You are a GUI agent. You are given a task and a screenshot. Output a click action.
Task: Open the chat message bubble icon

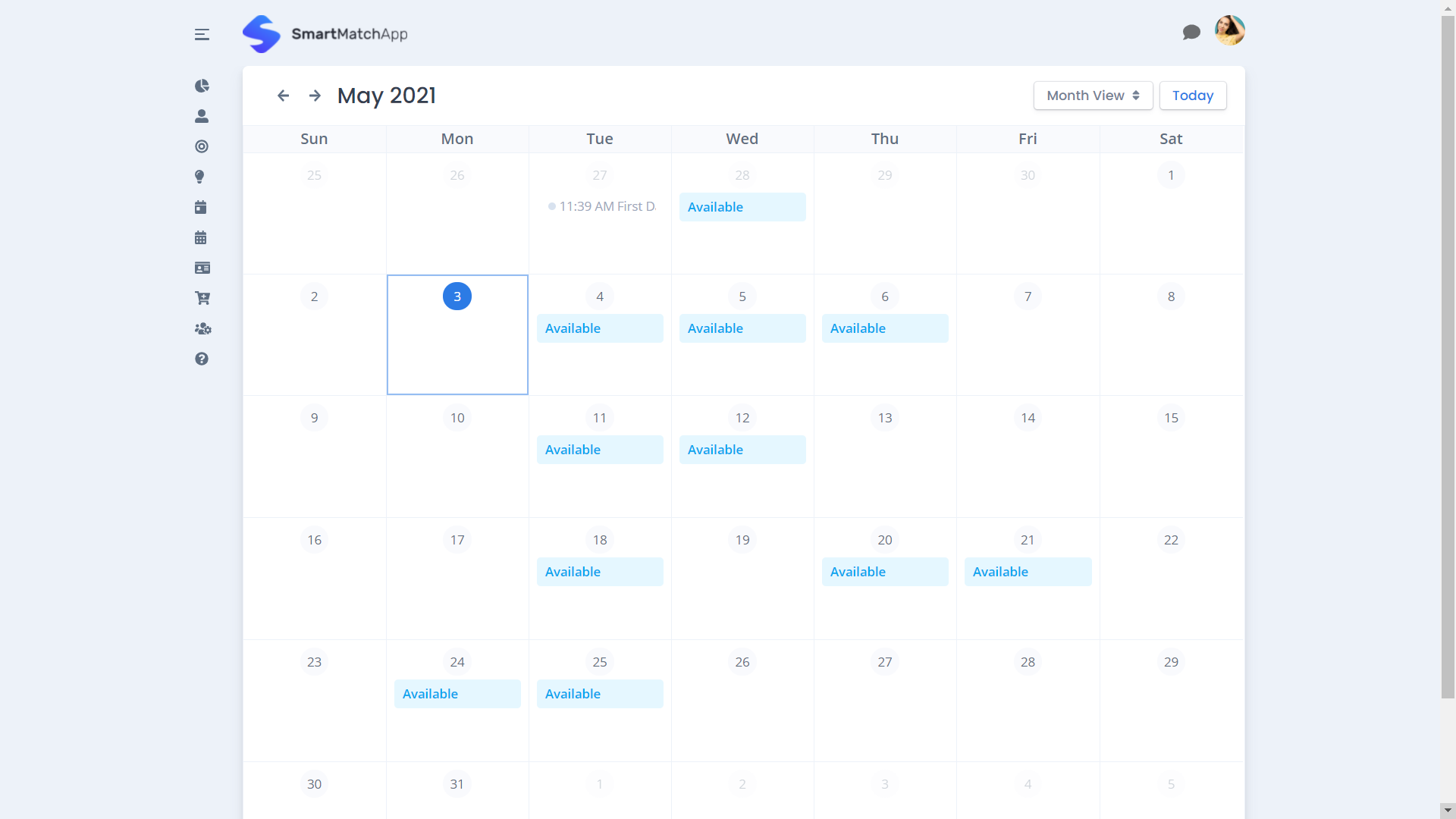click(x=1191, y=32)
